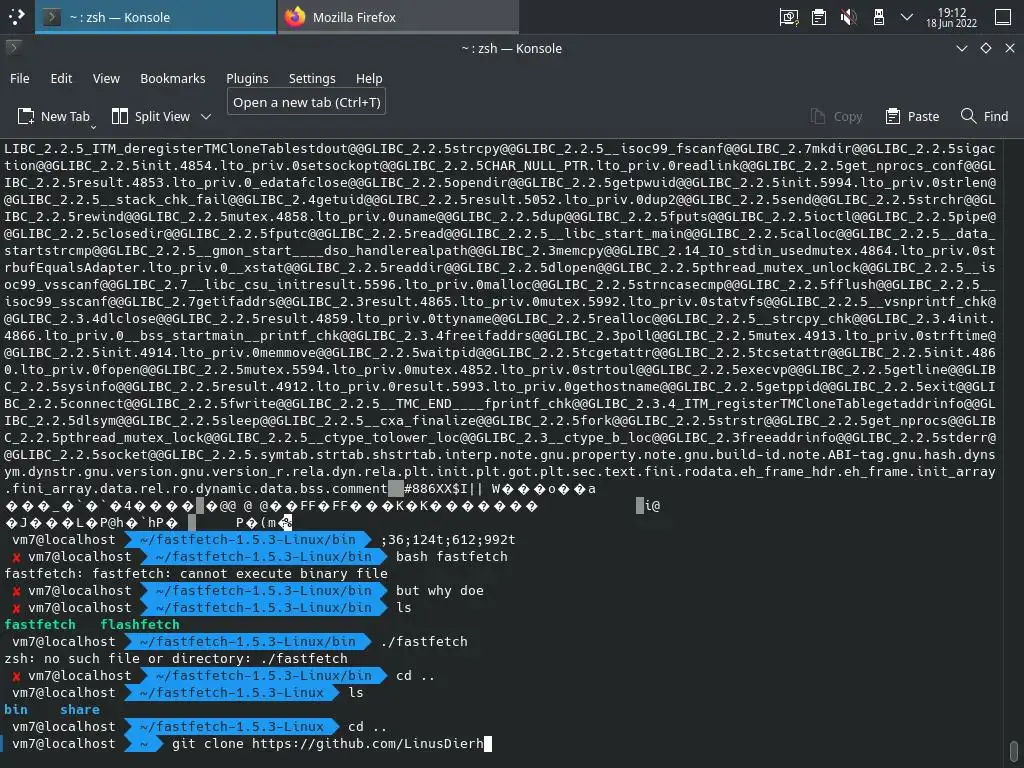Viewport: 1024px width, 768px height.
Task: Open the Plugins menu
Action: coord(247,78)
